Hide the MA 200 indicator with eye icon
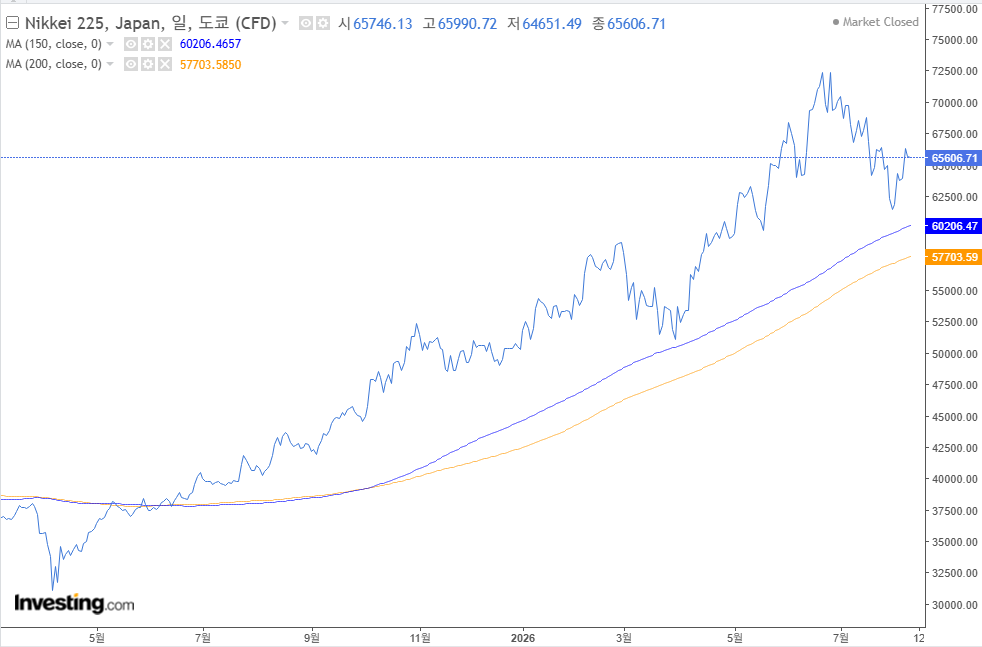This screenshot has height=647, width=982. [x=131, y=64]
